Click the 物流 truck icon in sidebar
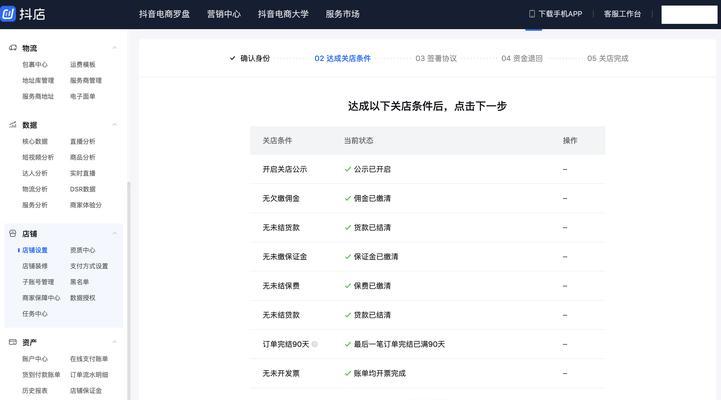This screenshot has width=721, height=400. point(12,48)
